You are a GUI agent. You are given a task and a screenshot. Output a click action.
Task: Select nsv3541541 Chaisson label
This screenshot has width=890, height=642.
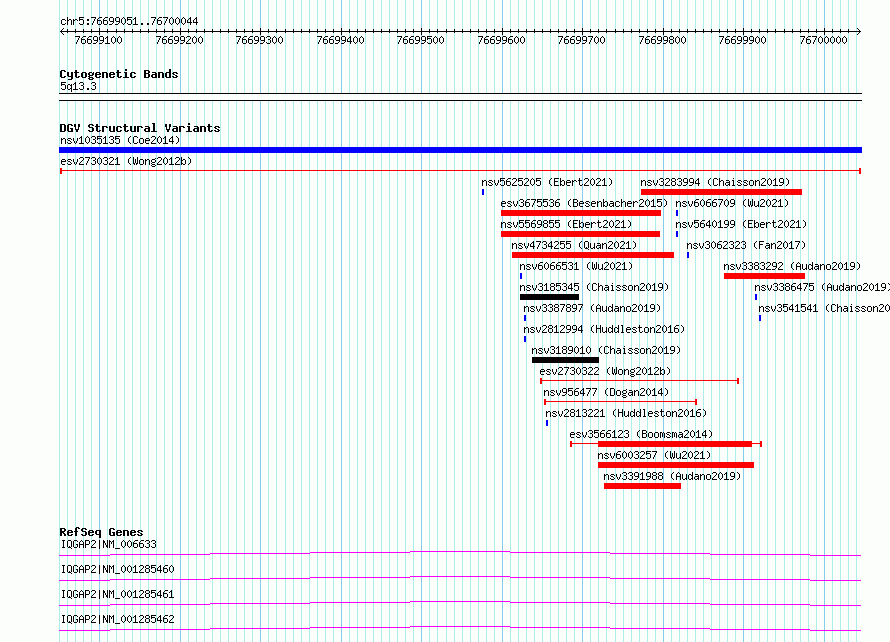pos(824,308)
